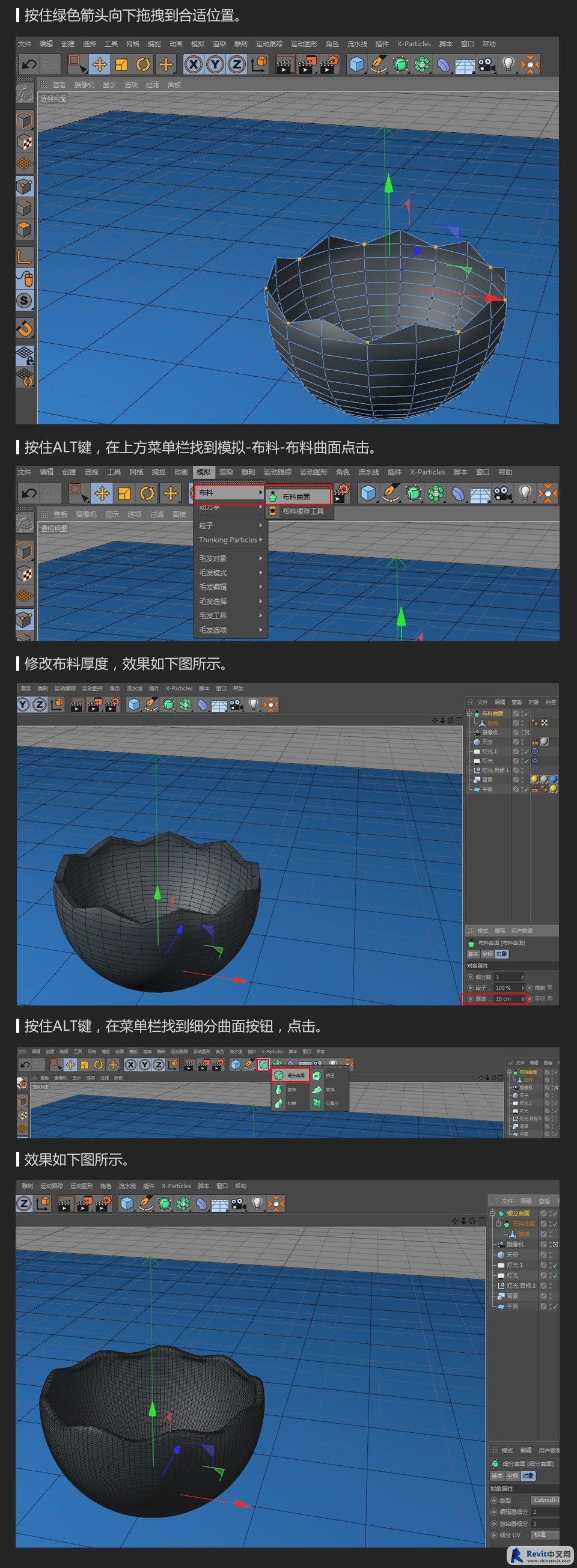Choose 布料曲面 from the 布料 submenu
The height and width of the screenshot is (1568, 577).
tap(298, 496)
